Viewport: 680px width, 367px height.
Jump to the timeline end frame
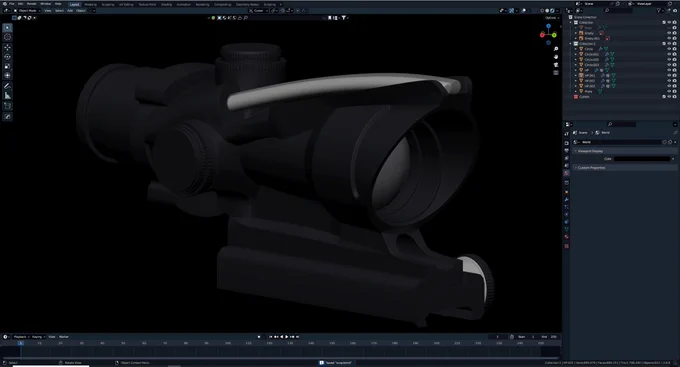[x=298, y=337]
